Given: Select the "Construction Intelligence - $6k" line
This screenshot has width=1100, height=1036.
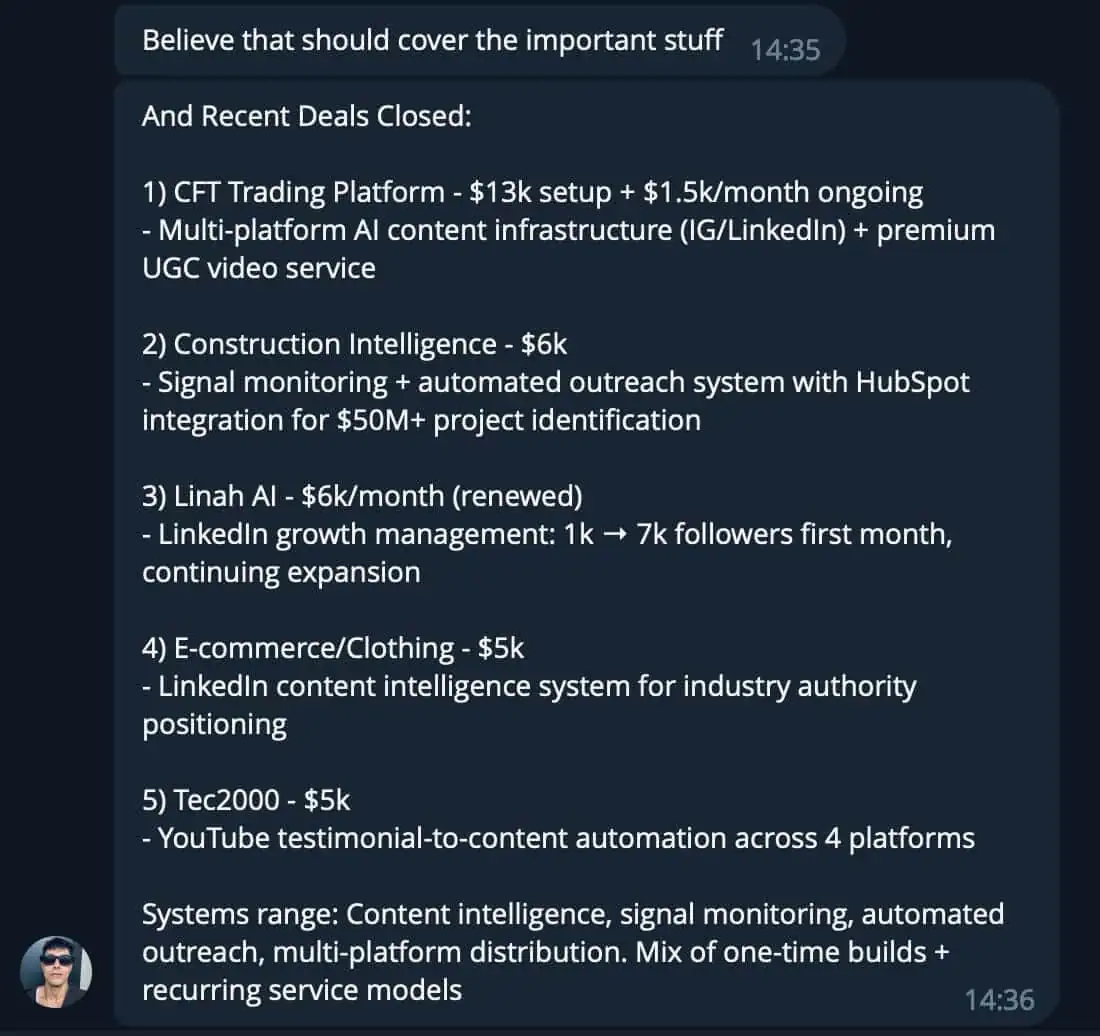Looking at the screenshot, I should coord(354,344).
